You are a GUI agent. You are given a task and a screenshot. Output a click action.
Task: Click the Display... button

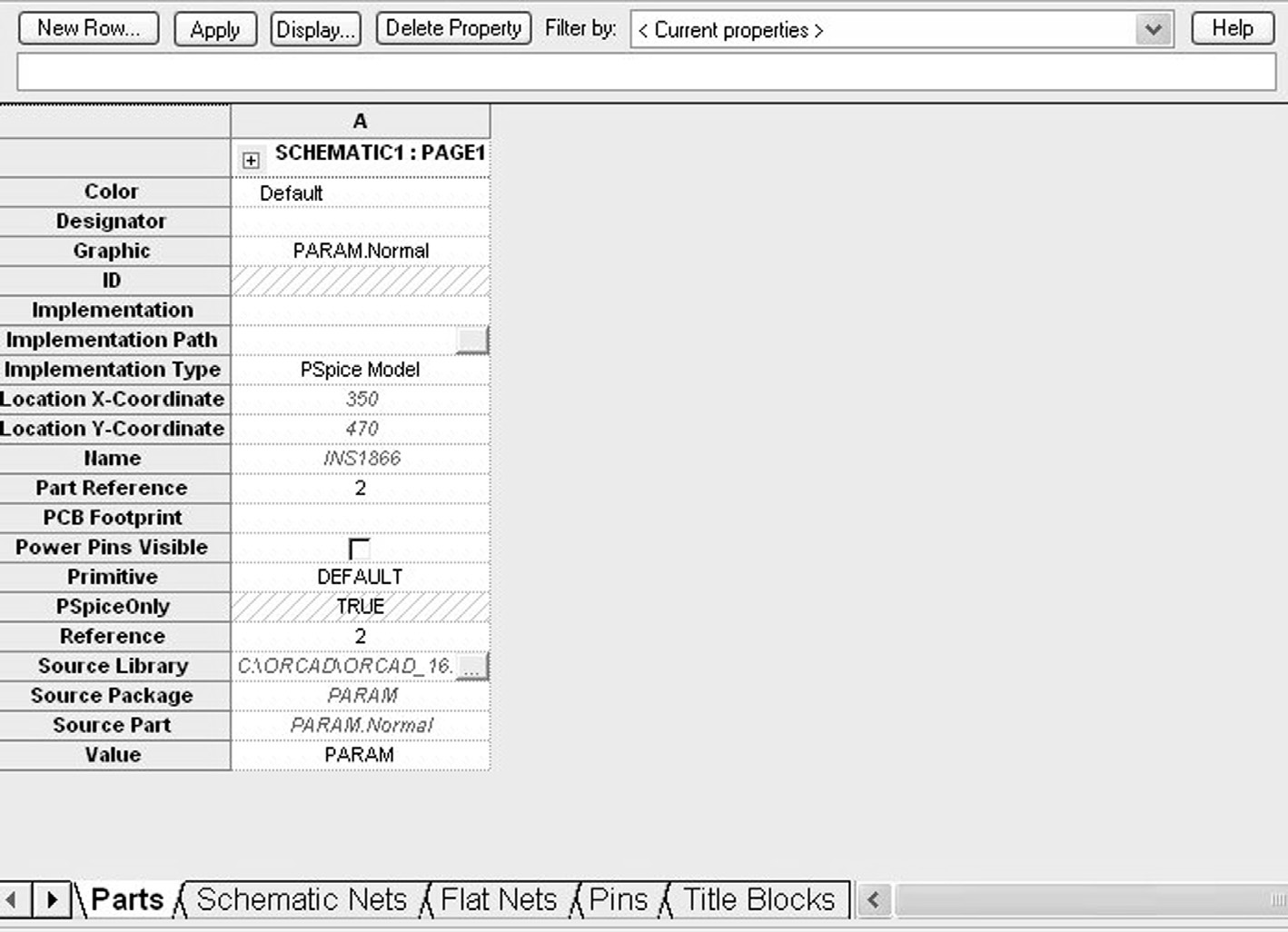[x=315, y=30]
